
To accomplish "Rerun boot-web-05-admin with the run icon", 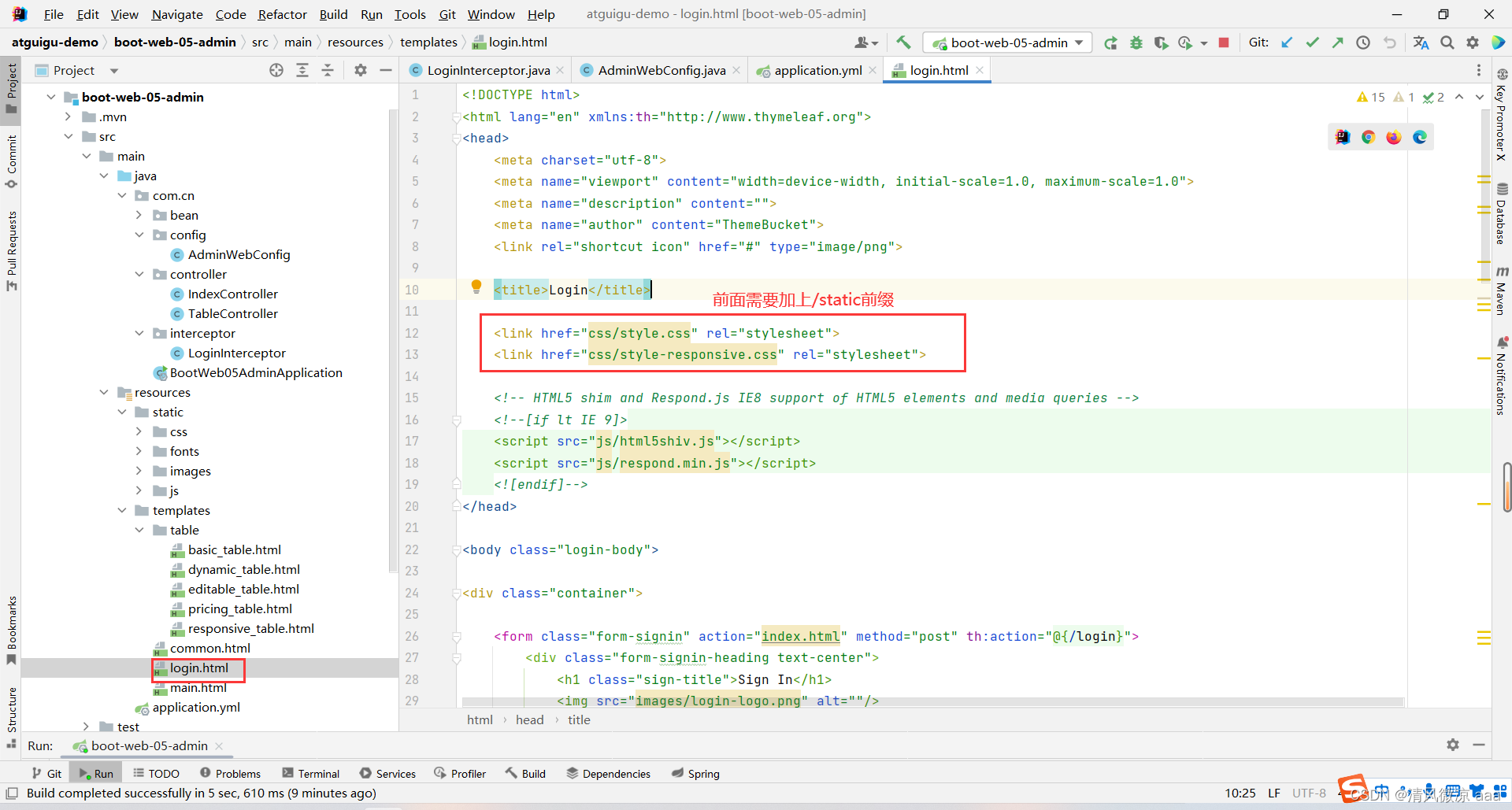I will tap(1110, 43).
